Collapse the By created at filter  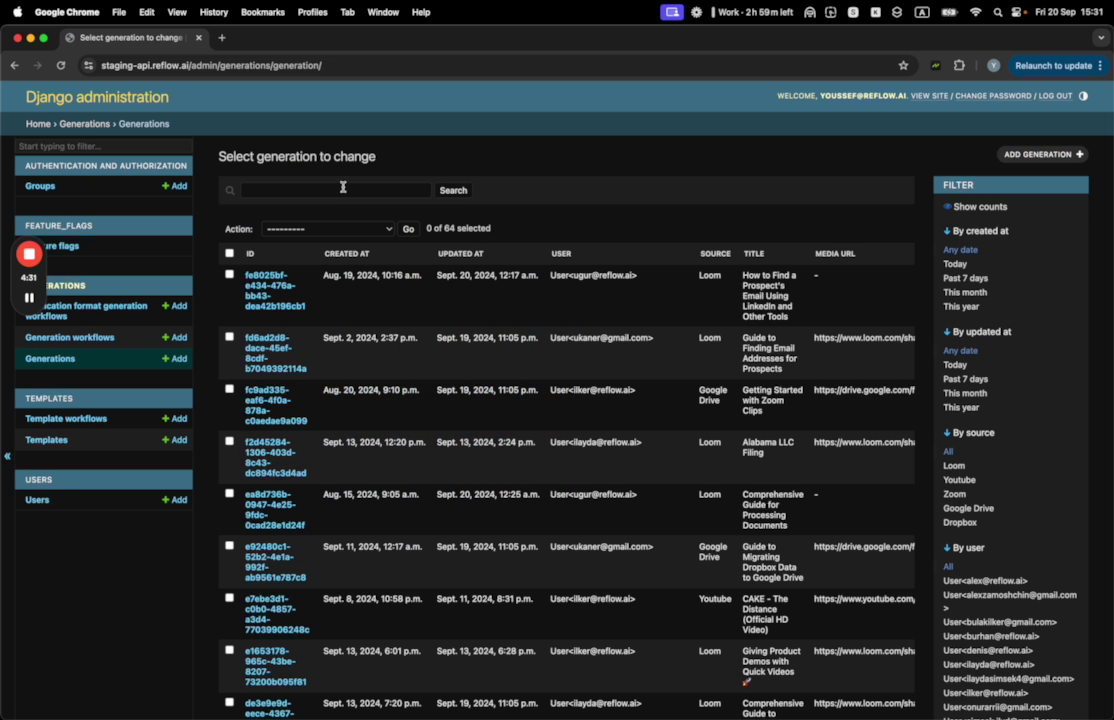975,231
